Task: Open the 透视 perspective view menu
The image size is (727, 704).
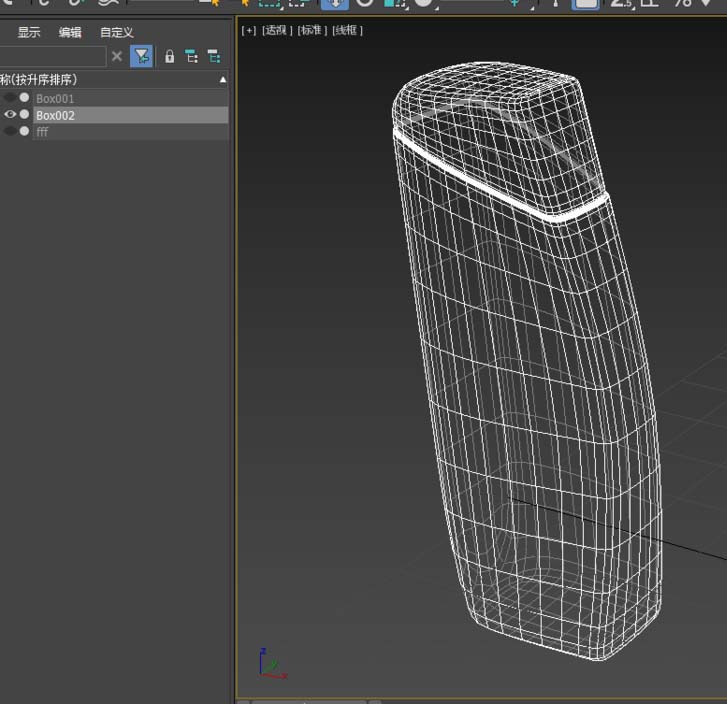Action: pyautogui.click(x=276, y=31)
